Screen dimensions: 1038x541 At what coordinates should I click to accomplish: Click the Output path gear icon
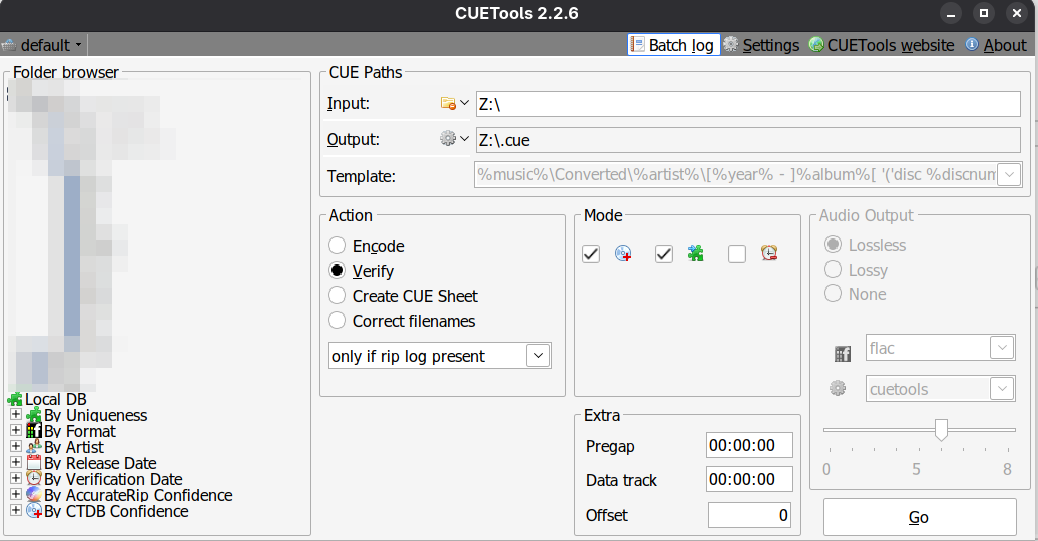448,139
